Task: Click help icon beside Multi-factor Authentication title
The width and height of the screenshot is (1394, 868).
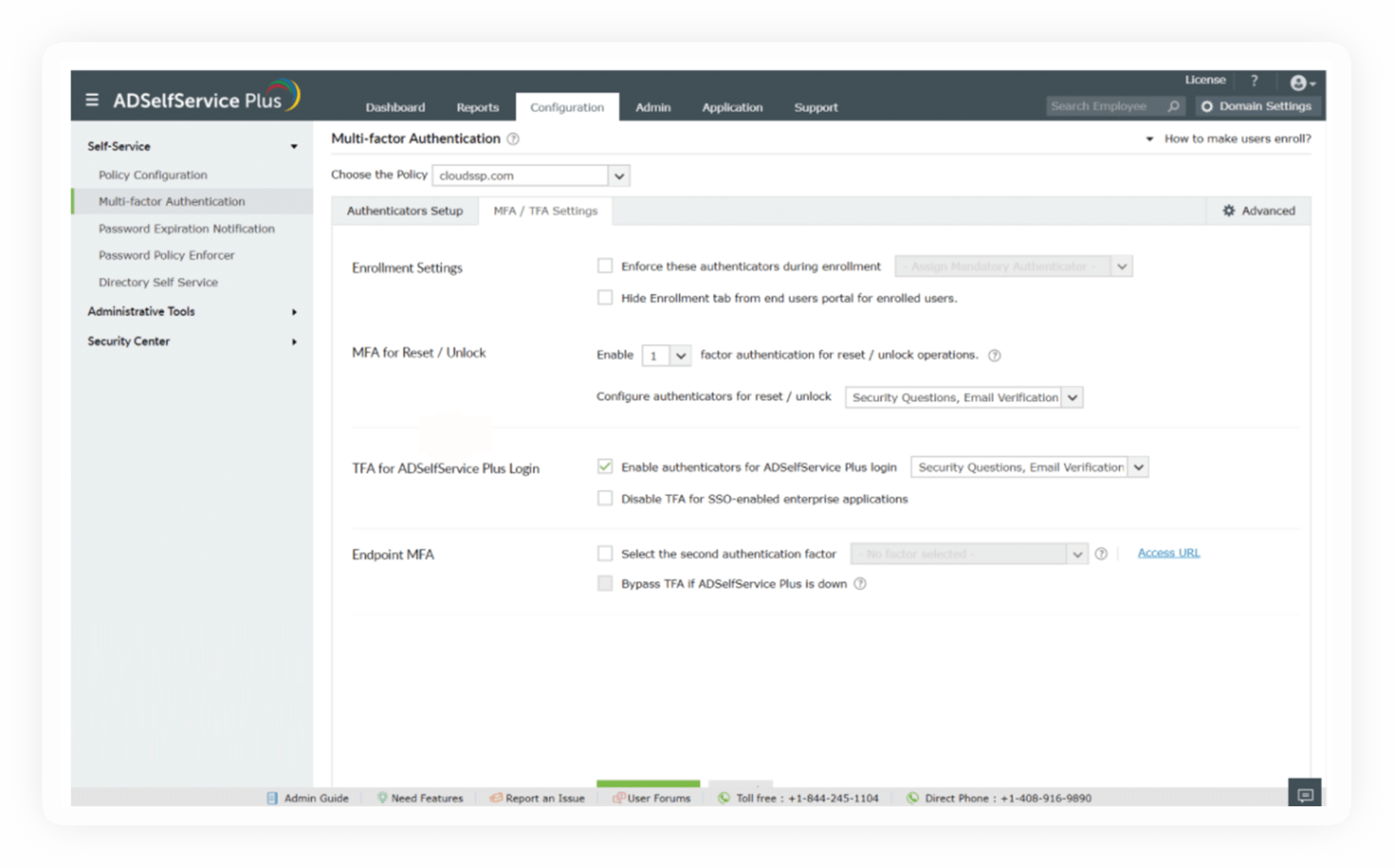Action: (513, 139)
